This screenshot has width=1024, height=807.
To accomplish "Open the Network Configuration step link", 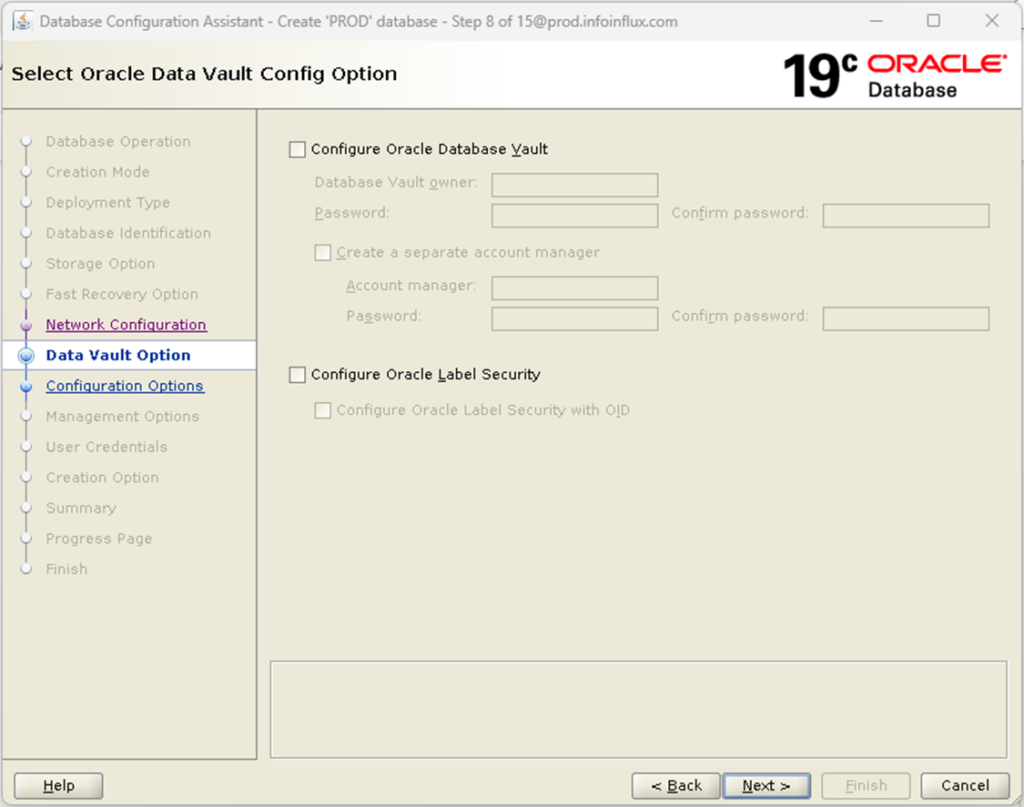I will tap(125, 324).
